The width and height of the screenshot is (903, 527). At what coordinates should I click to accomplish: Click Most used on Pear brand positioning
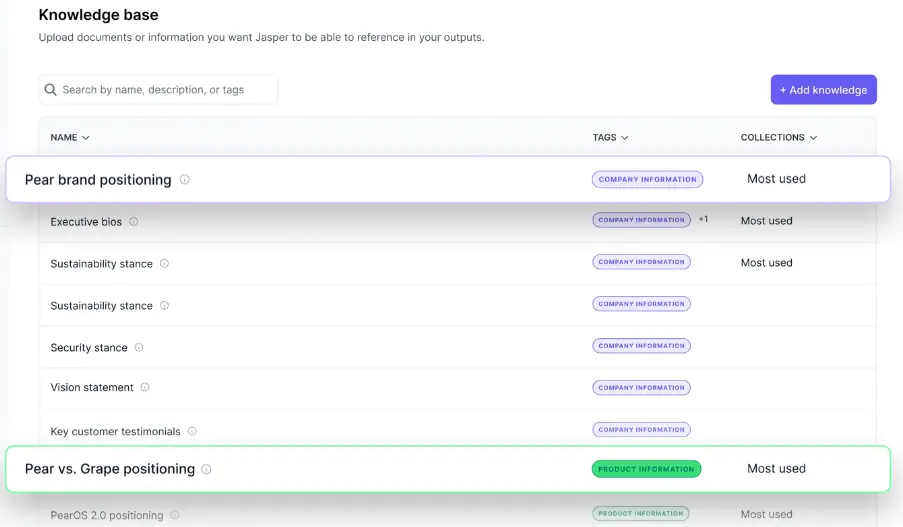point(776,179)
